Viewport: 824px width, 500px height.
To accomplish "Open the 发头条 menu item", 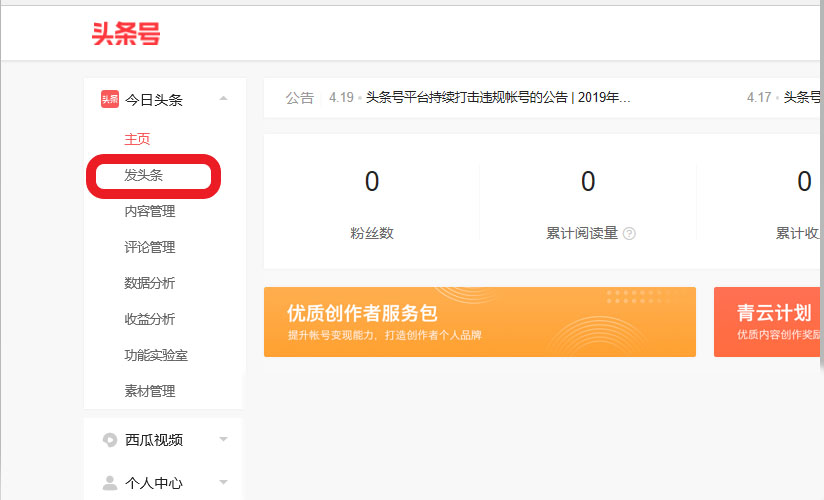I will coord(143,175).
